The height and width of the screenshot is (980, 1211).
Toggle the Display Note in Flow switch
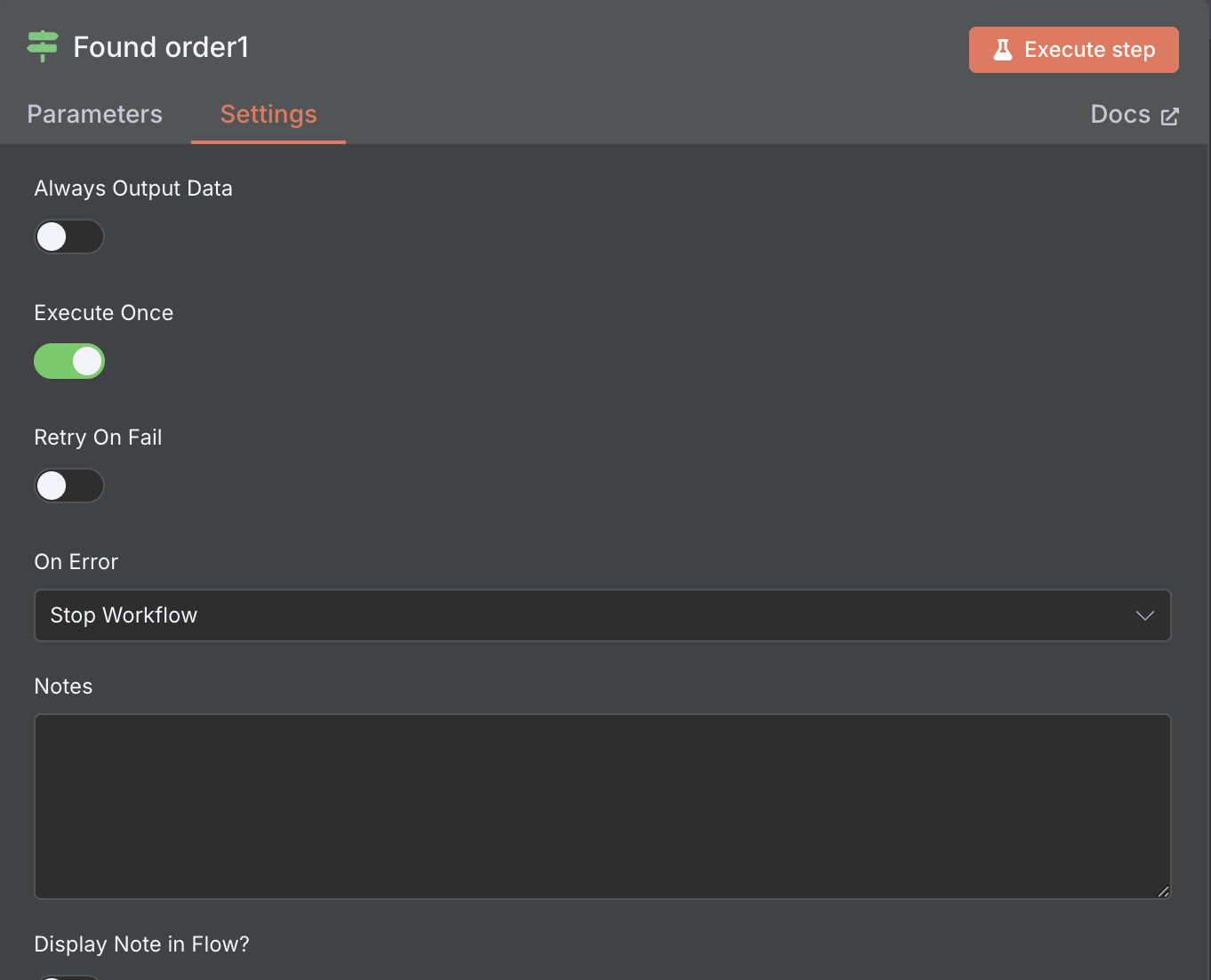click(69, 976)
